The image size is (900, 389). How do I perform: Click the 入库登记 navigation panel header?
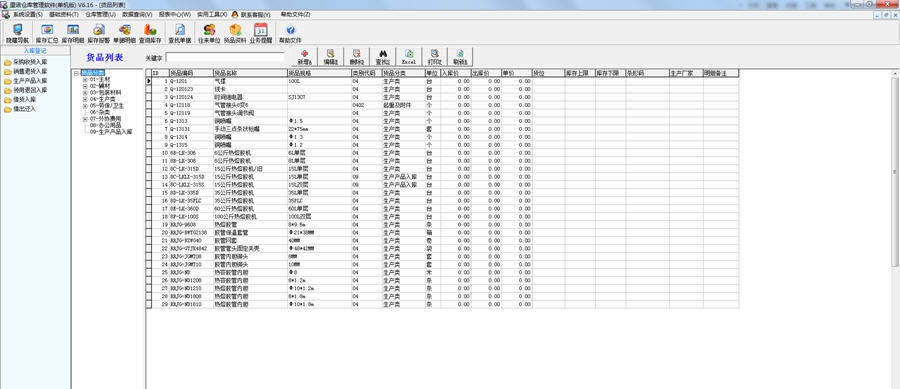35,51
